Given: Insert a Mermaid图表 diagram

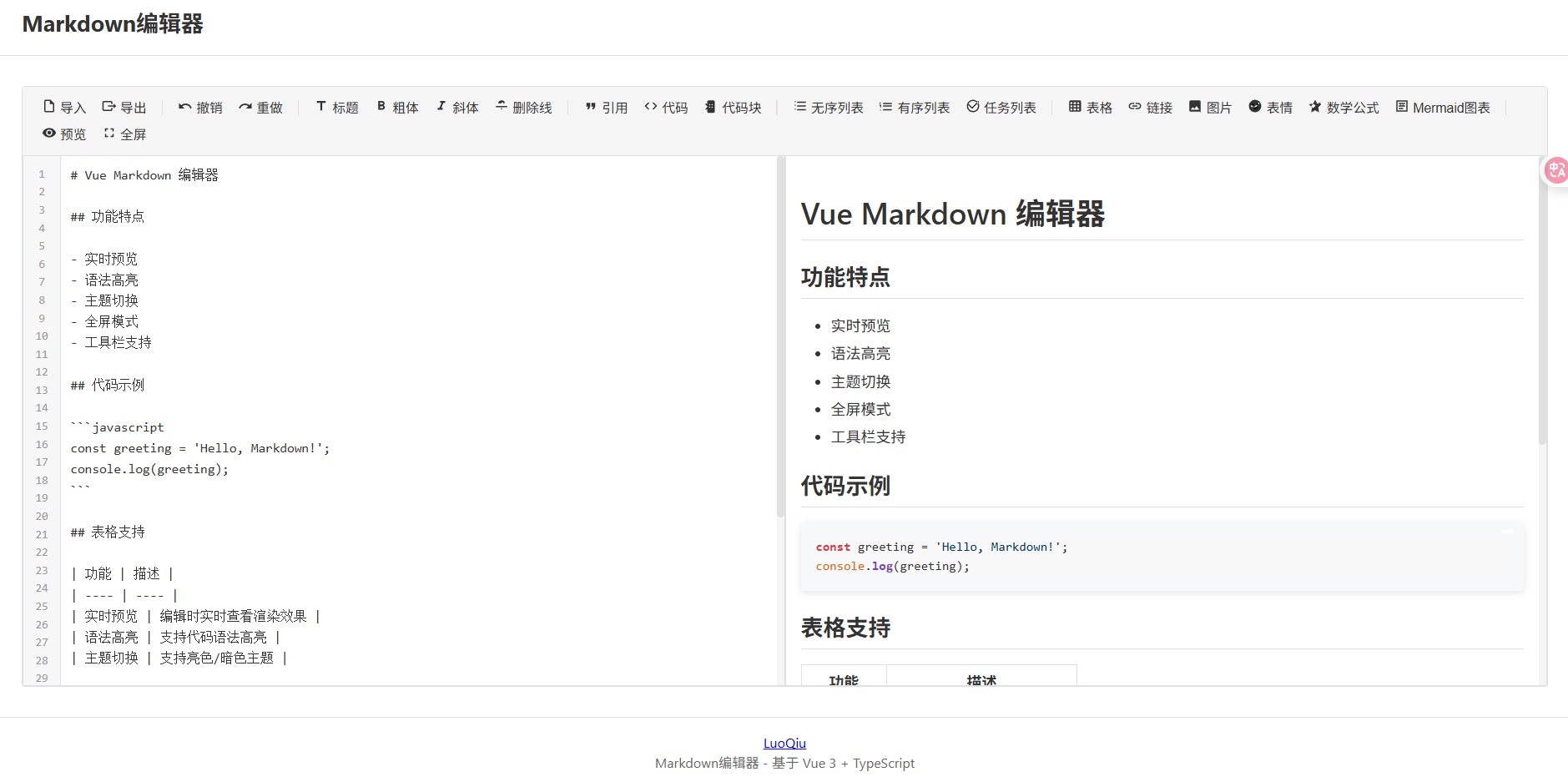Looking at the screenshot, I should pyautogui.click(x=1443, y=108).
